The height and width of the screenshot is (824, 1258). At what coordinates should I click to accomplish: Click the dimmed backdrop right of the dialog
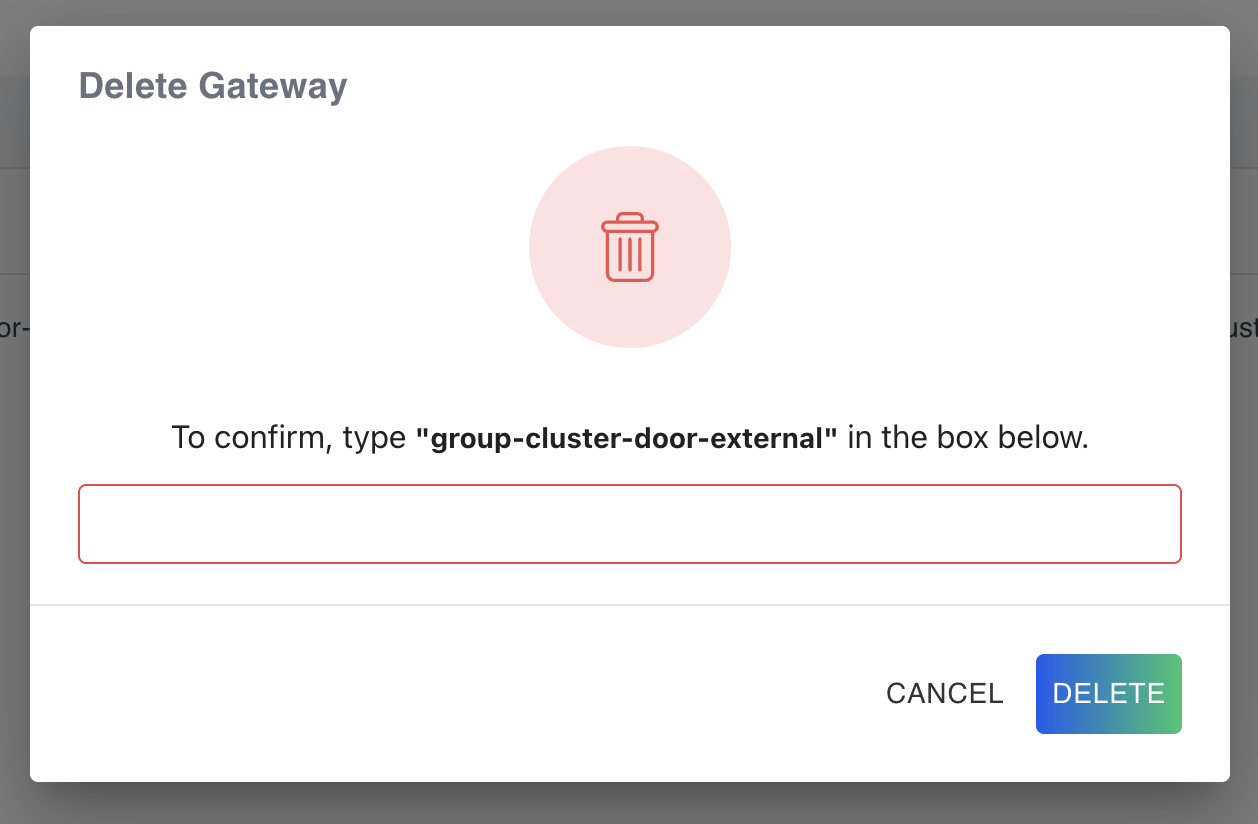pos(1244,500)
